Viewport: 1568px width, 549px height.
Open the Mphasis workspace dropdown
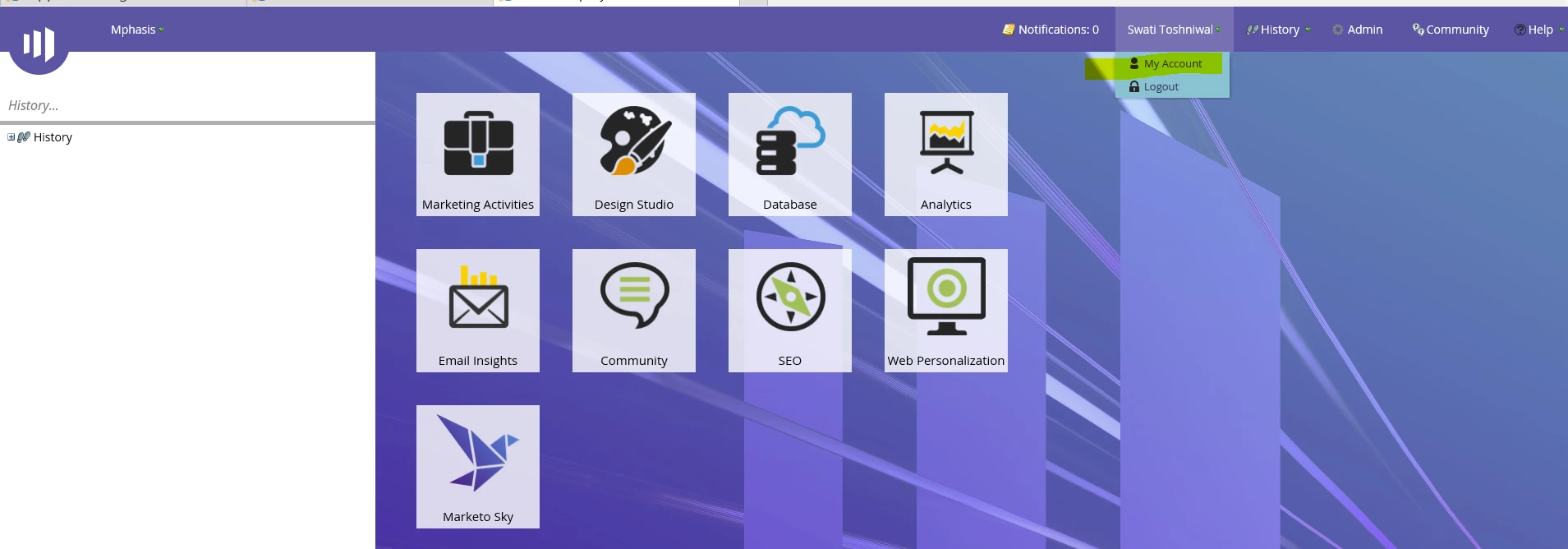[x=137, y=30]
